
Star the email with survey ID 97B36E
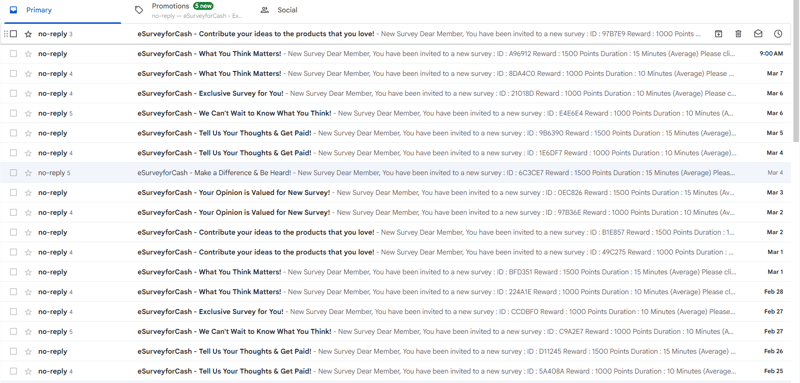click(x=28, y=212)
